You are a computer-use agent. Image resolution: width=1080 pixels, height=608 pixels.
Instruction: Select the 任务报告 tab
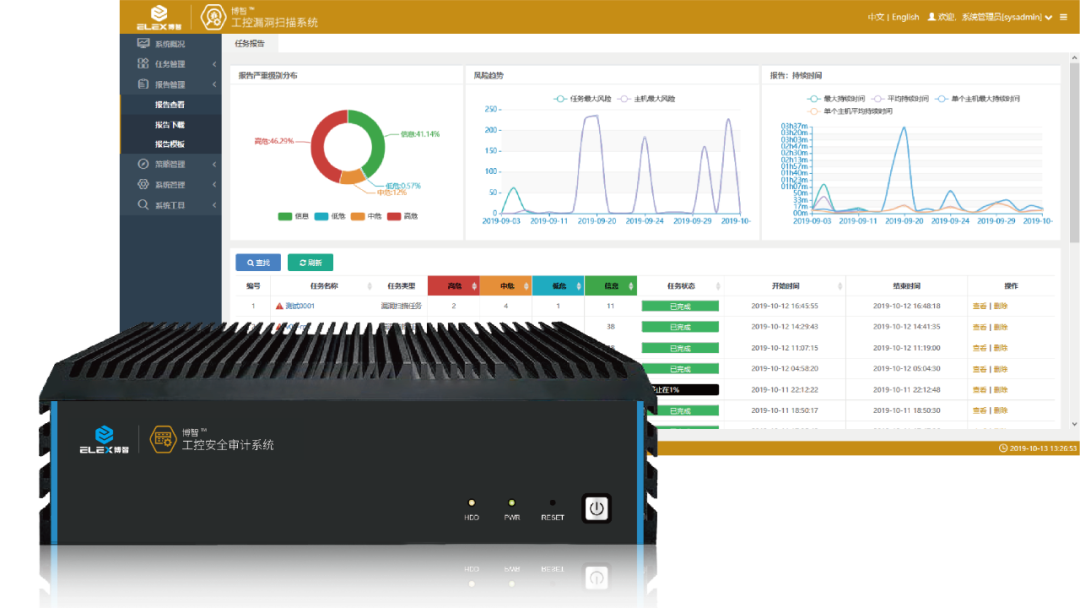[250, 44]
